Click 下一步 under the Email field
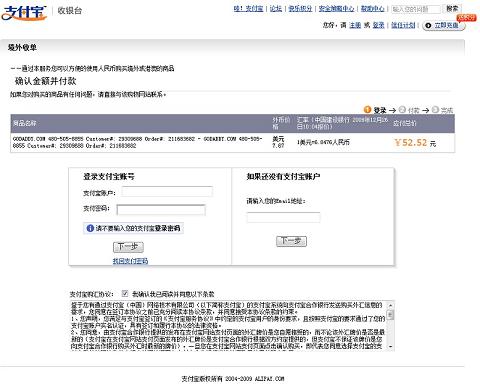 [x=291, y=241]
